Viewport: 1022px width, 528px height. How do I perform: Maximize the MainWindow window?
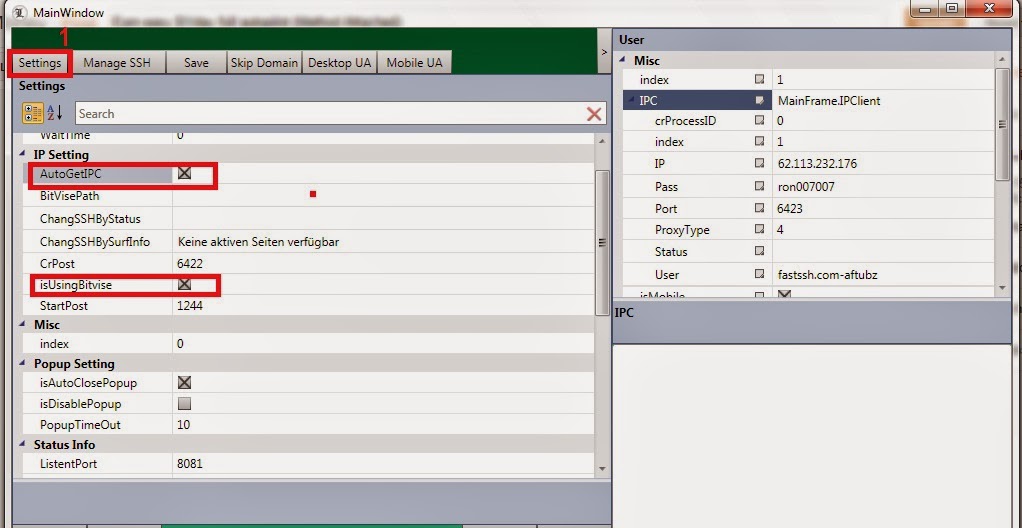click(952, 8)
